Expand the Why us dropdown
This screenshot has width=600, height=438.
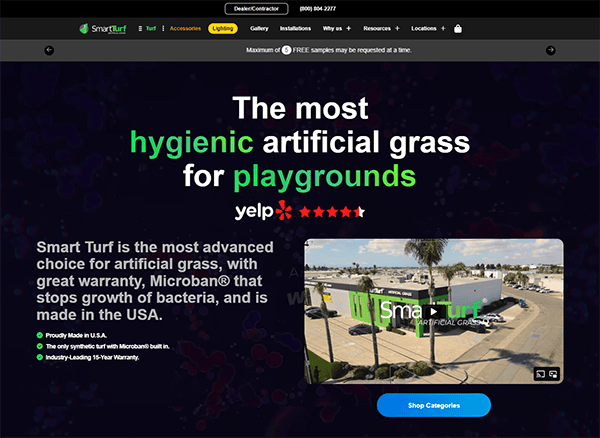337,29
